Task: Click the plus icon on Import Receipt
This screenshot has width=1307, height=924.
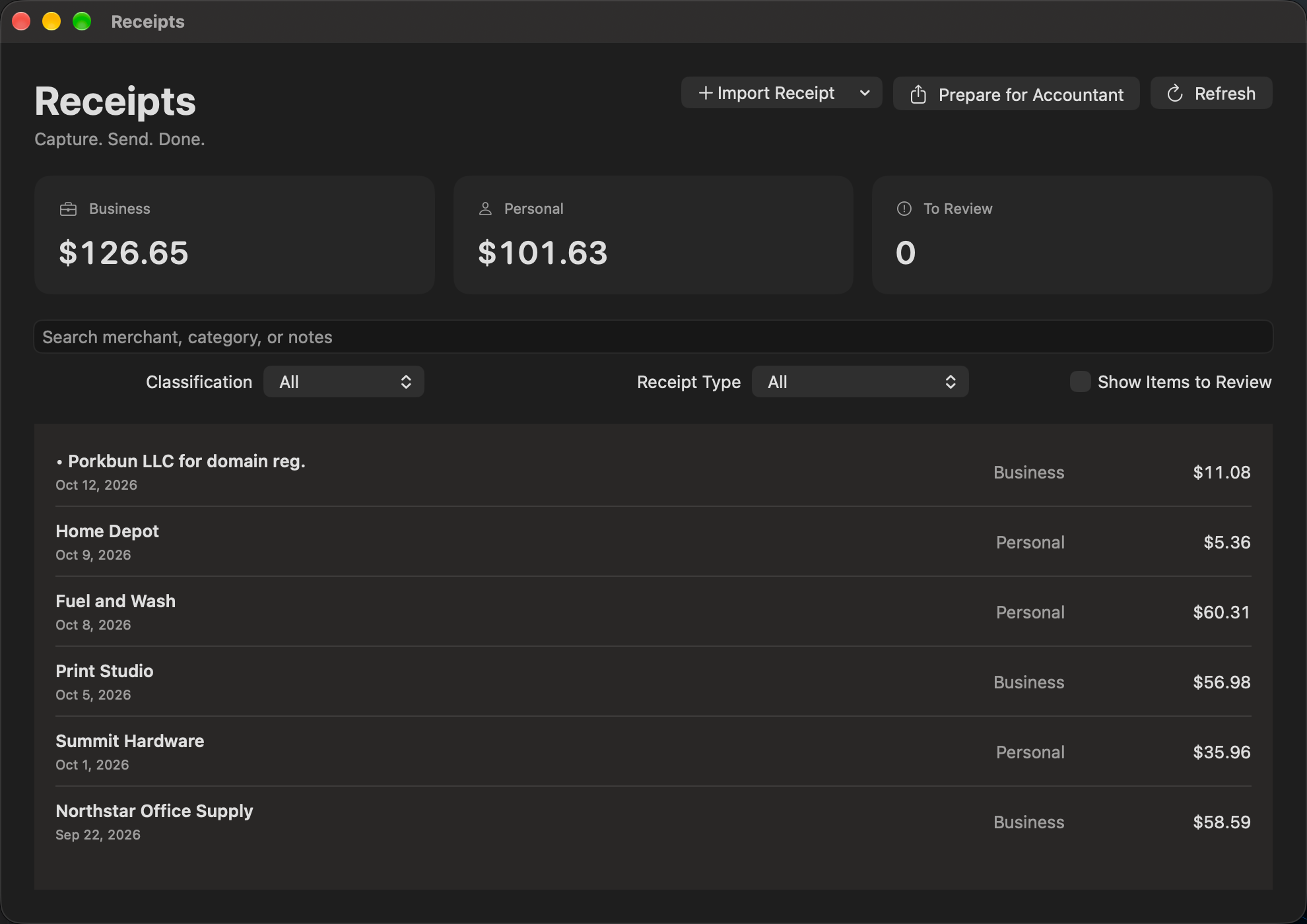Action: tap(706, 93)
